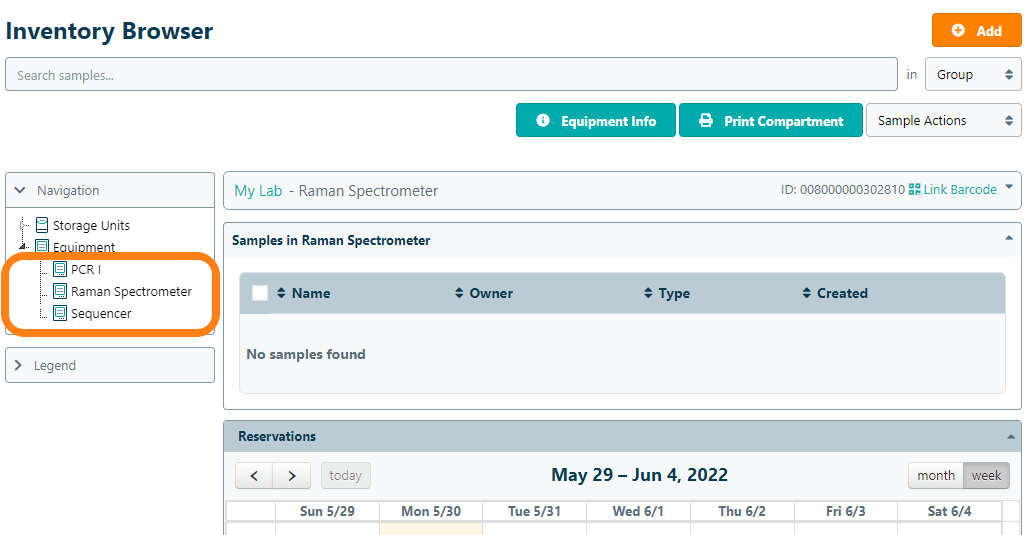The height and width of the screenshot is (535, 1033).
Task: Click the Storage Units icon
Action: coord(42,226)
